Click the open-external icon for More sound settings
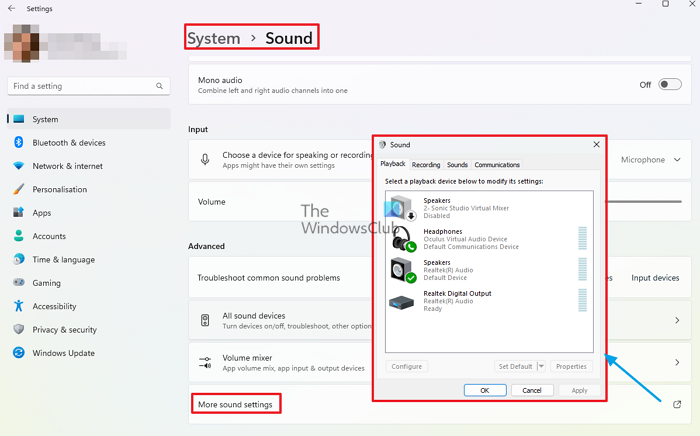The width and height of the screenshot is (700, 436). tap(679, 404)
